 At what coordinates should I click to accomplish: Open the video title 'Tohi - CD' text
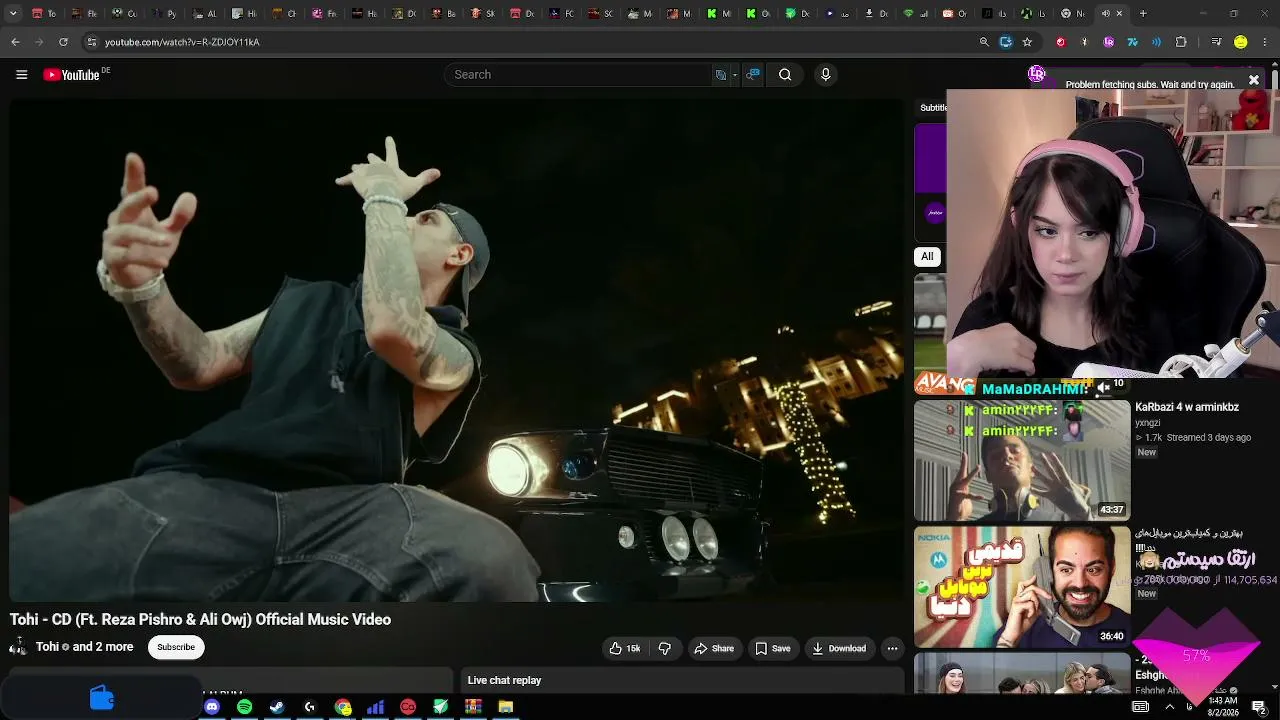[200, 619]
